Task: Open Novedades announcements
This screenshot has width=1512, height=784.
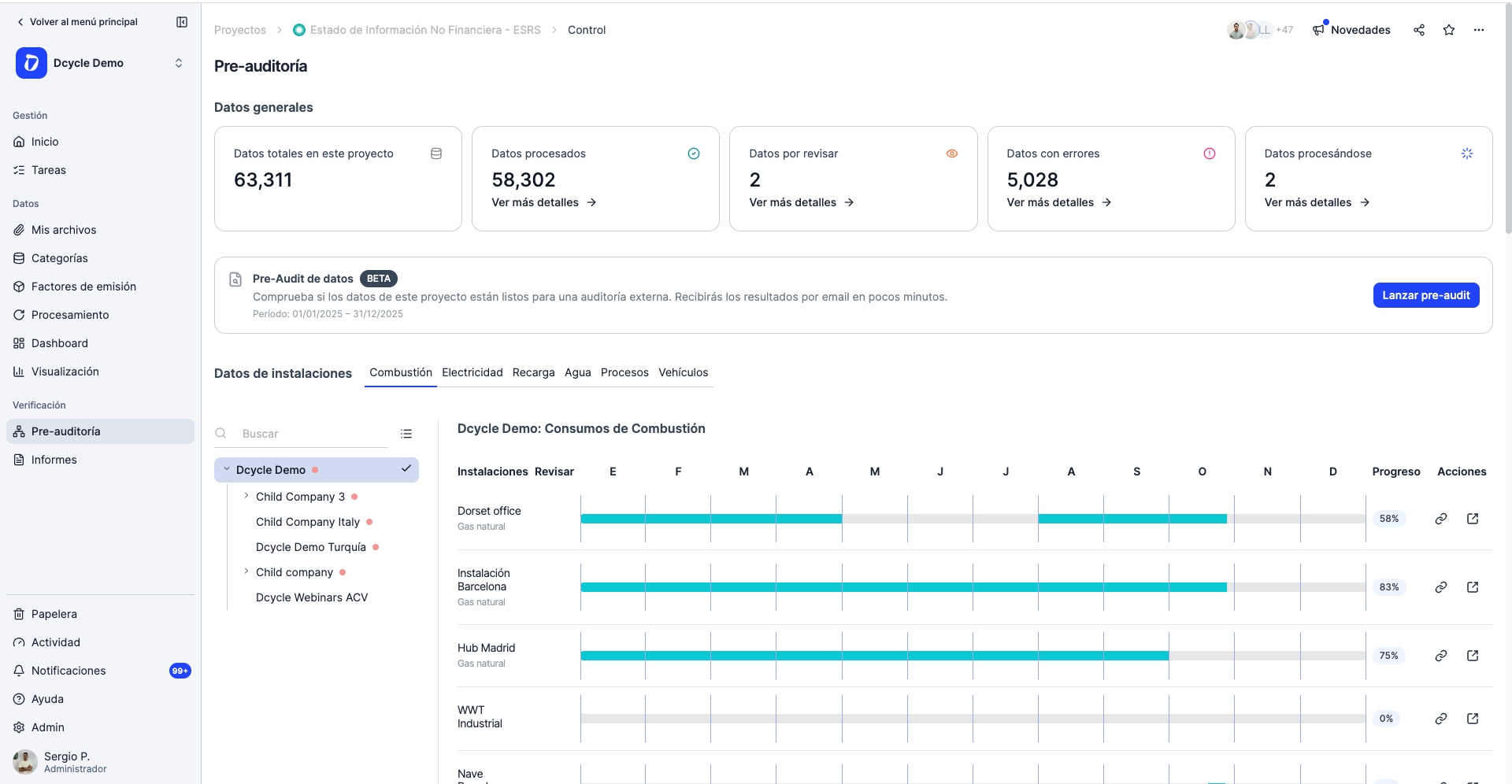Action: (x=1351, y=30)
